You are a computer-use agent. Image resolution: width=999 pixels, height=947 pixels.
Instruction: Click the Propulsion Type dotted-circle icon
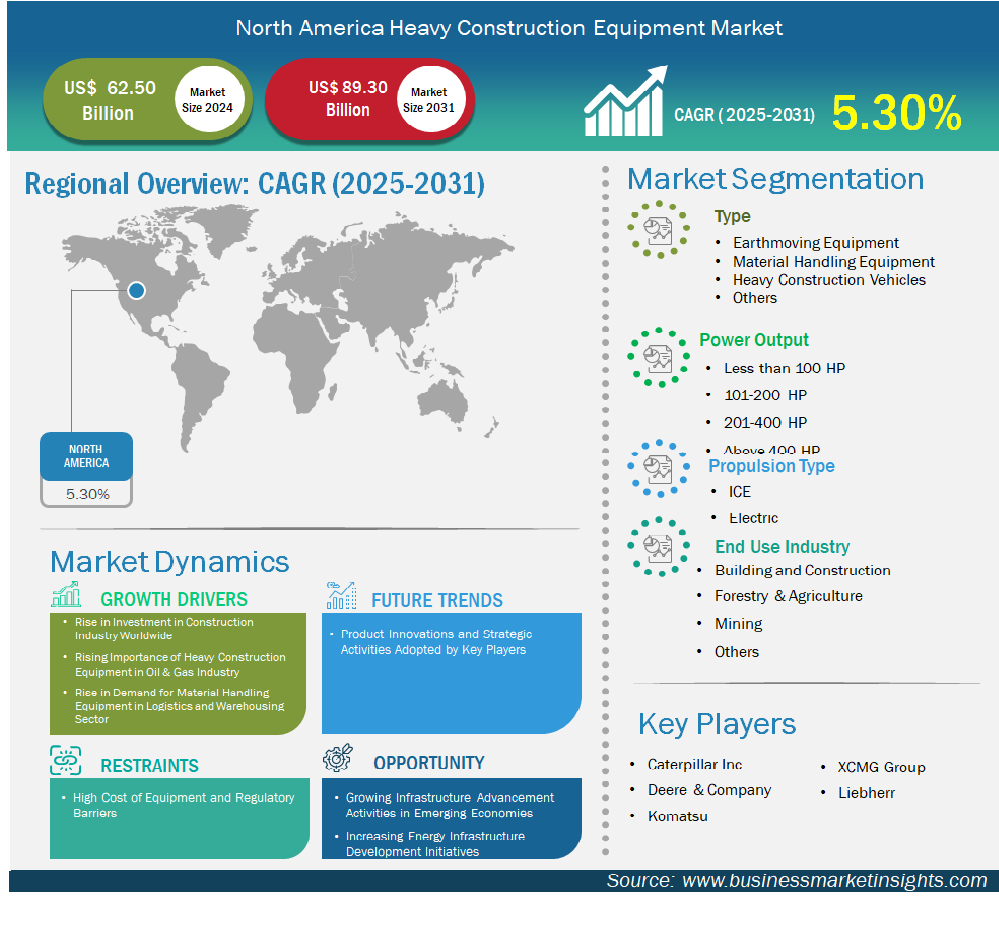click(659, 468)
